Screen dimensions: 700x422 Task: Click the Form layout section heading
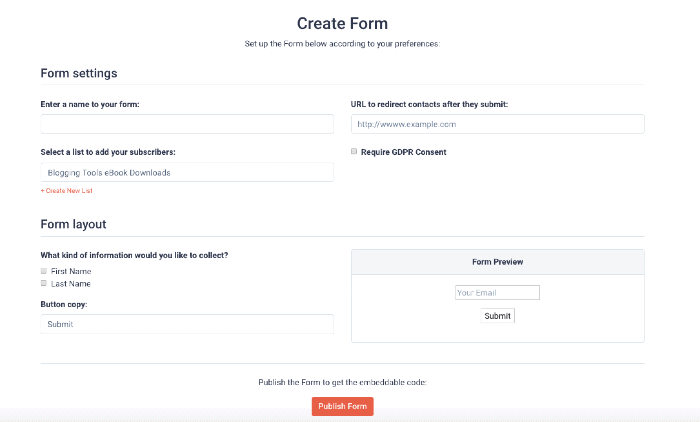pyautogui.click(x=73, y=224)
